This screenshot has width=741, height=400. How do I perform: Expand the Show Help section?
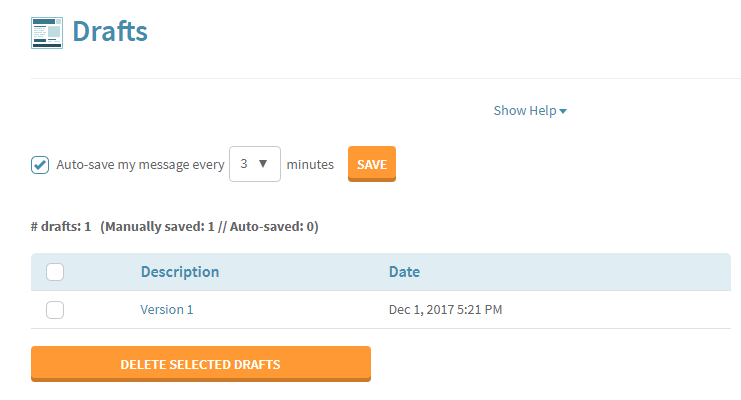[530, 111]
